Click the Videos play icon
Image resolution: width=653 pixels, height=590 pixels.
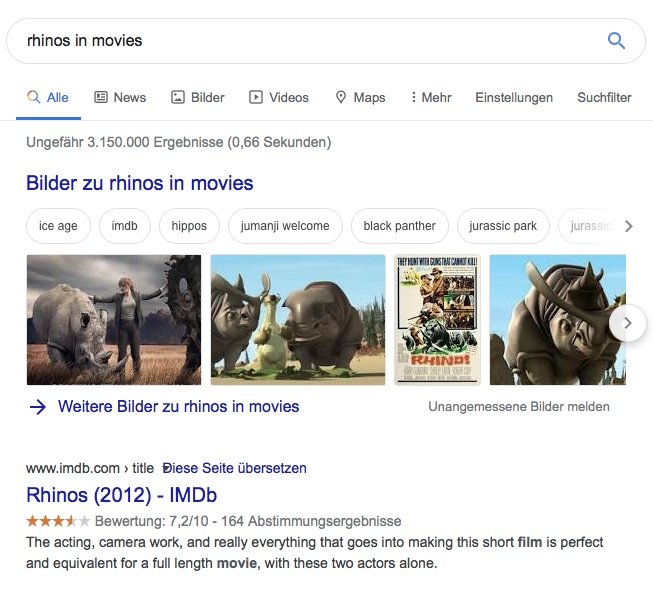(256, 97)
